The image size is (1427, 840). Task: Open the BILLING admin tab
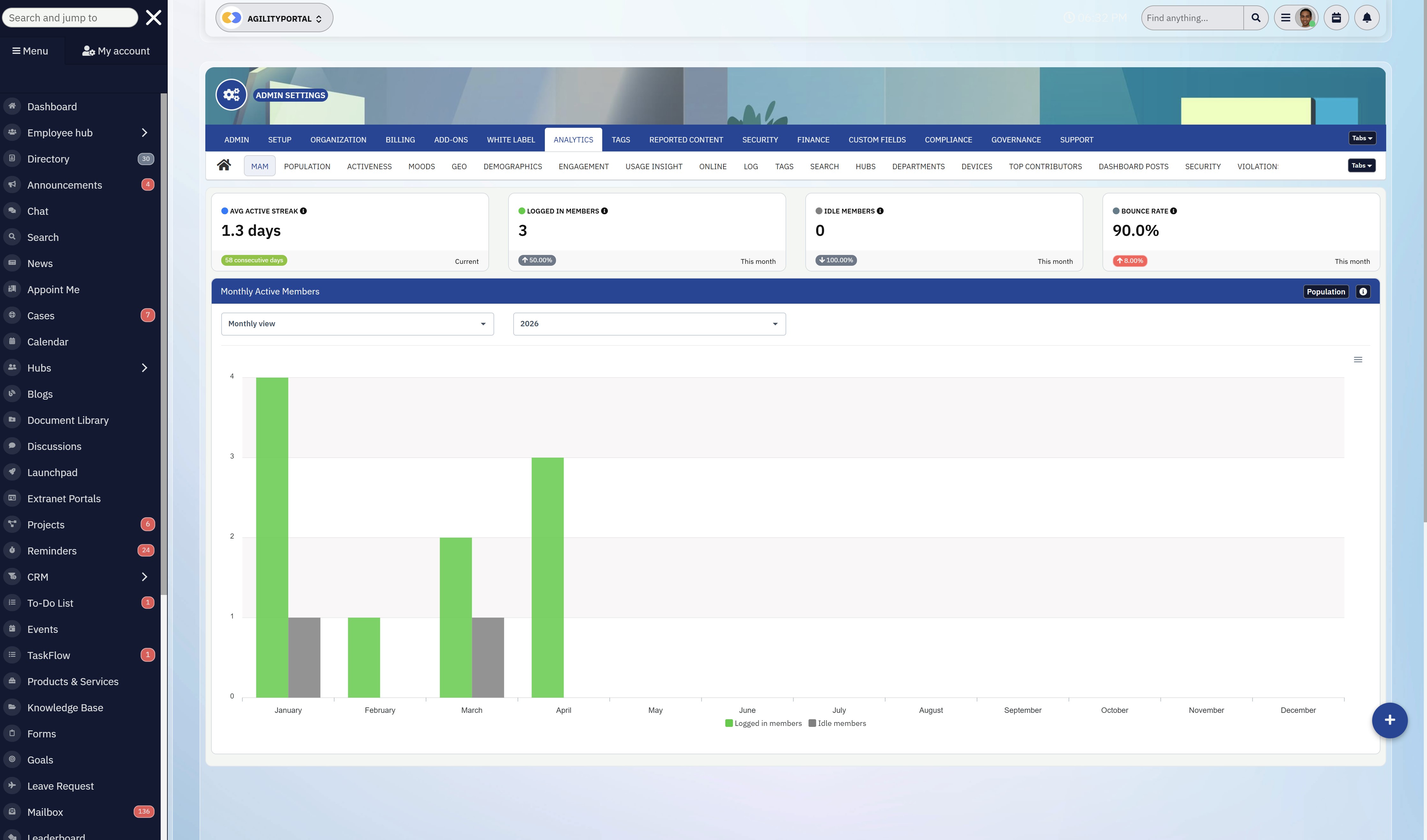point(400,140)
